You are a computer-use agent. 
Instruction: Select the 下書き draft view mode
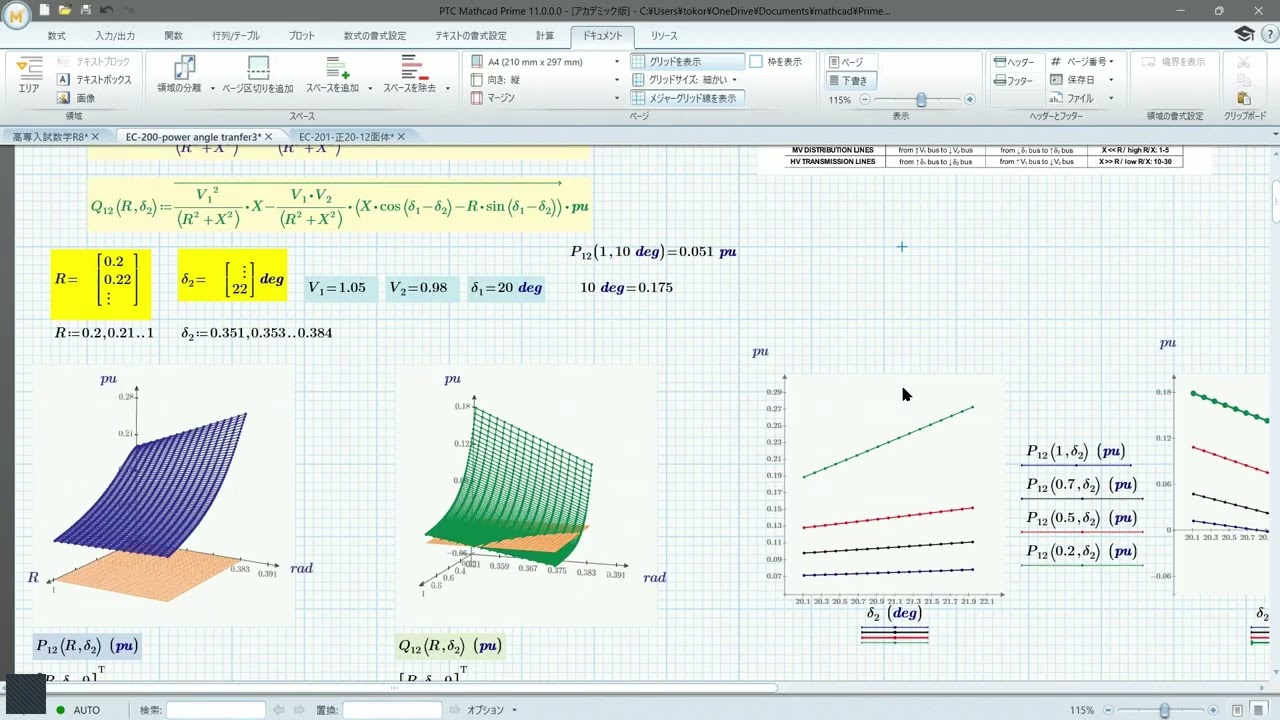pos(850,80)
